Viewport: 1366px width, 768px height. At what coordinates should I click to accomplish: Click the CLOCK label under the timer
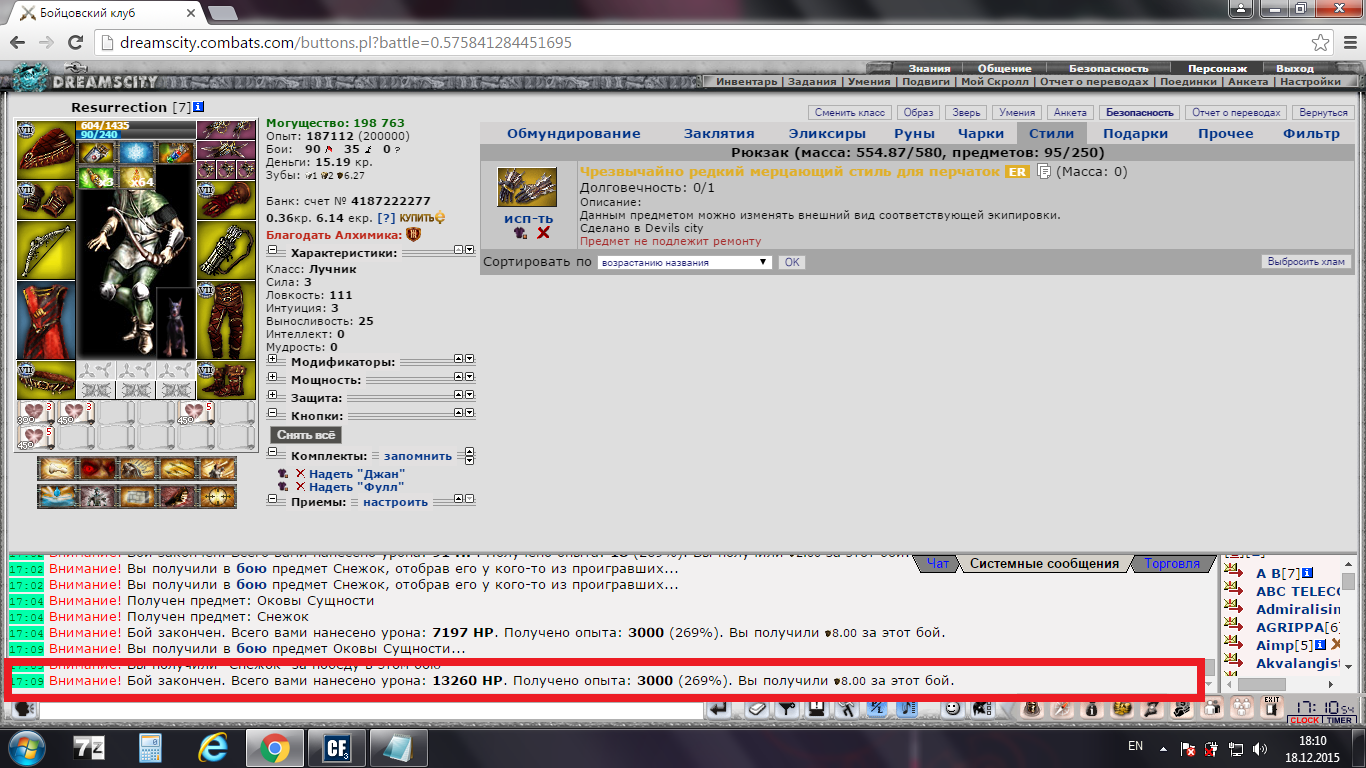[x=1305, y=720]
